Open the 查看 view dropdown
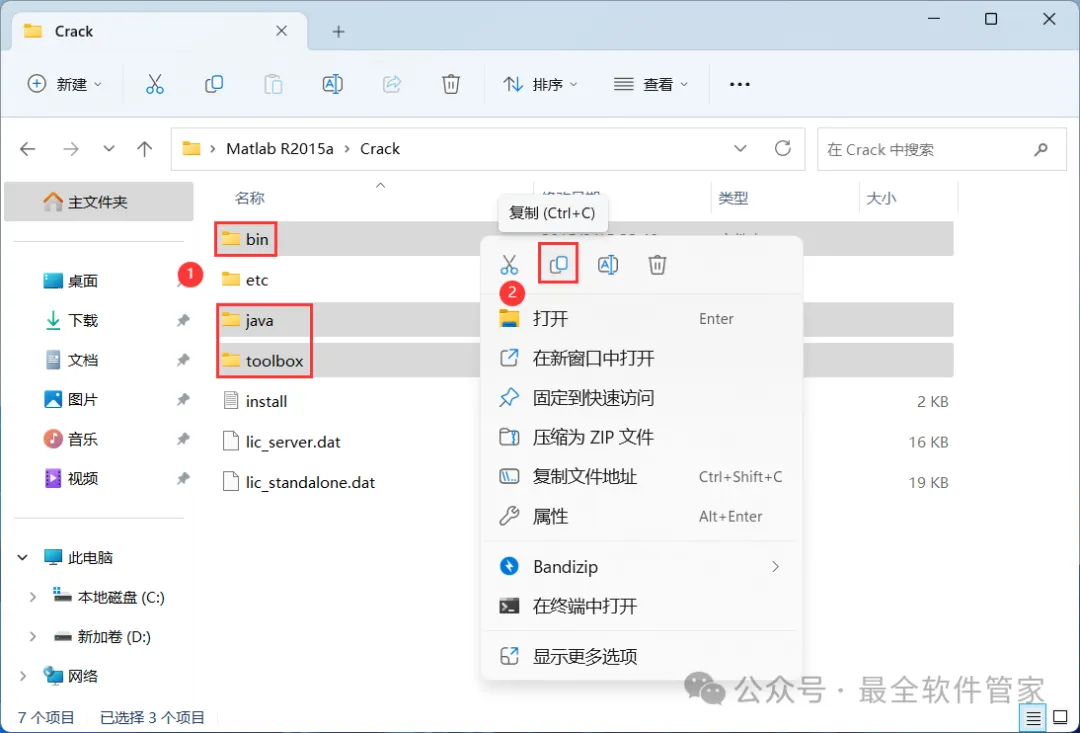Image resolution: width=1080 pixels, height=733 pixels. click(x=651, y=84)
